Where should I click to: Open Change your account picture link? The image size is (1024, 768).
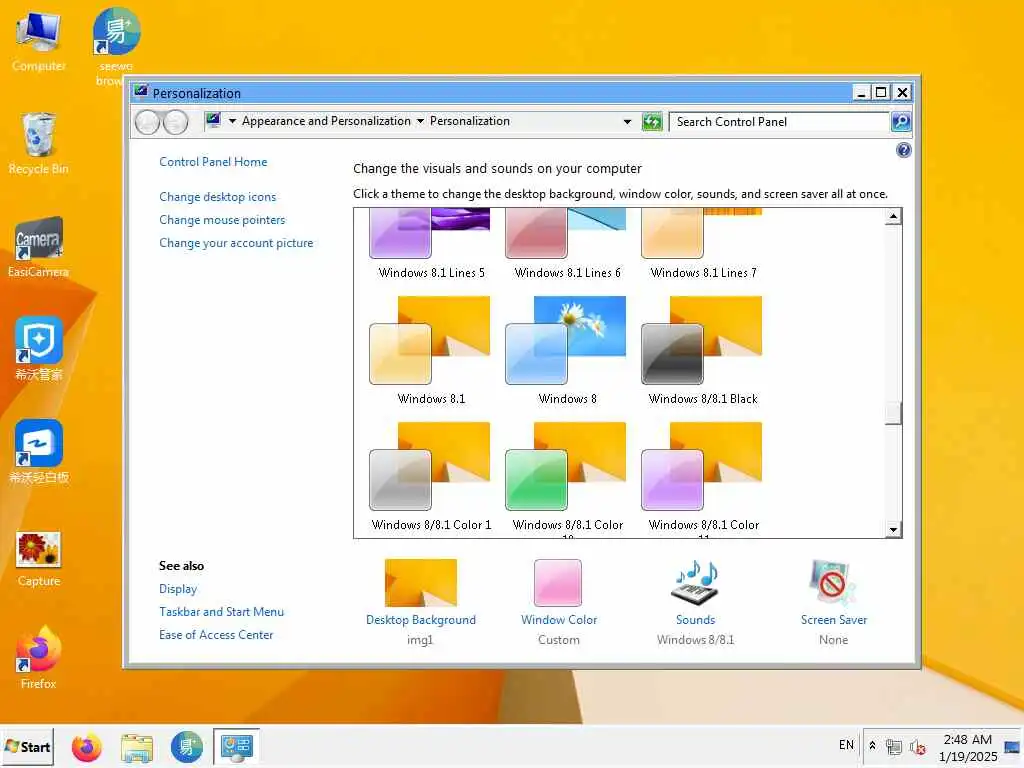click(236, 243)
